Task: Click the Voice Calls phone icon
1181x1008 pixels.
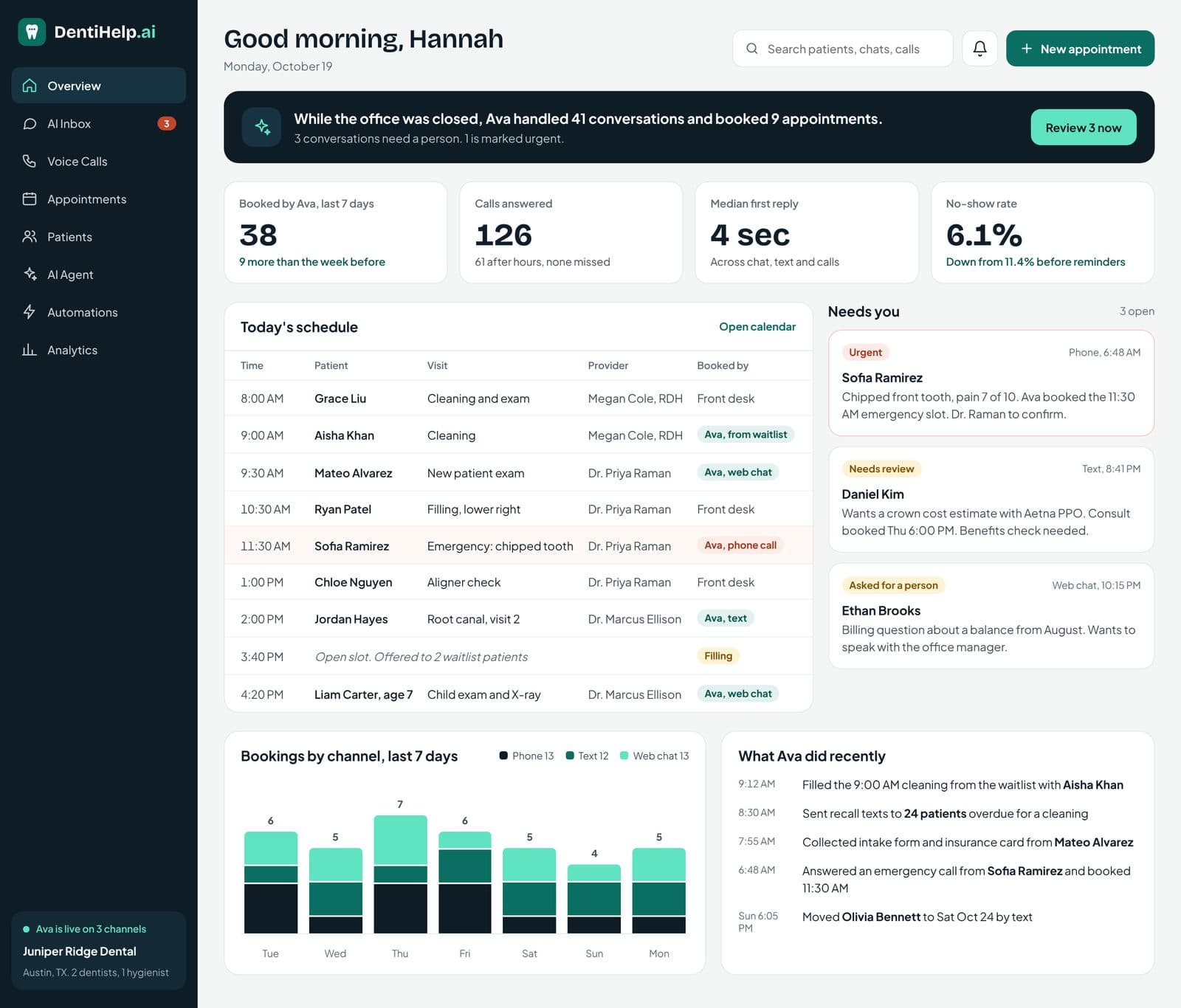Action: tap(30, 161)
